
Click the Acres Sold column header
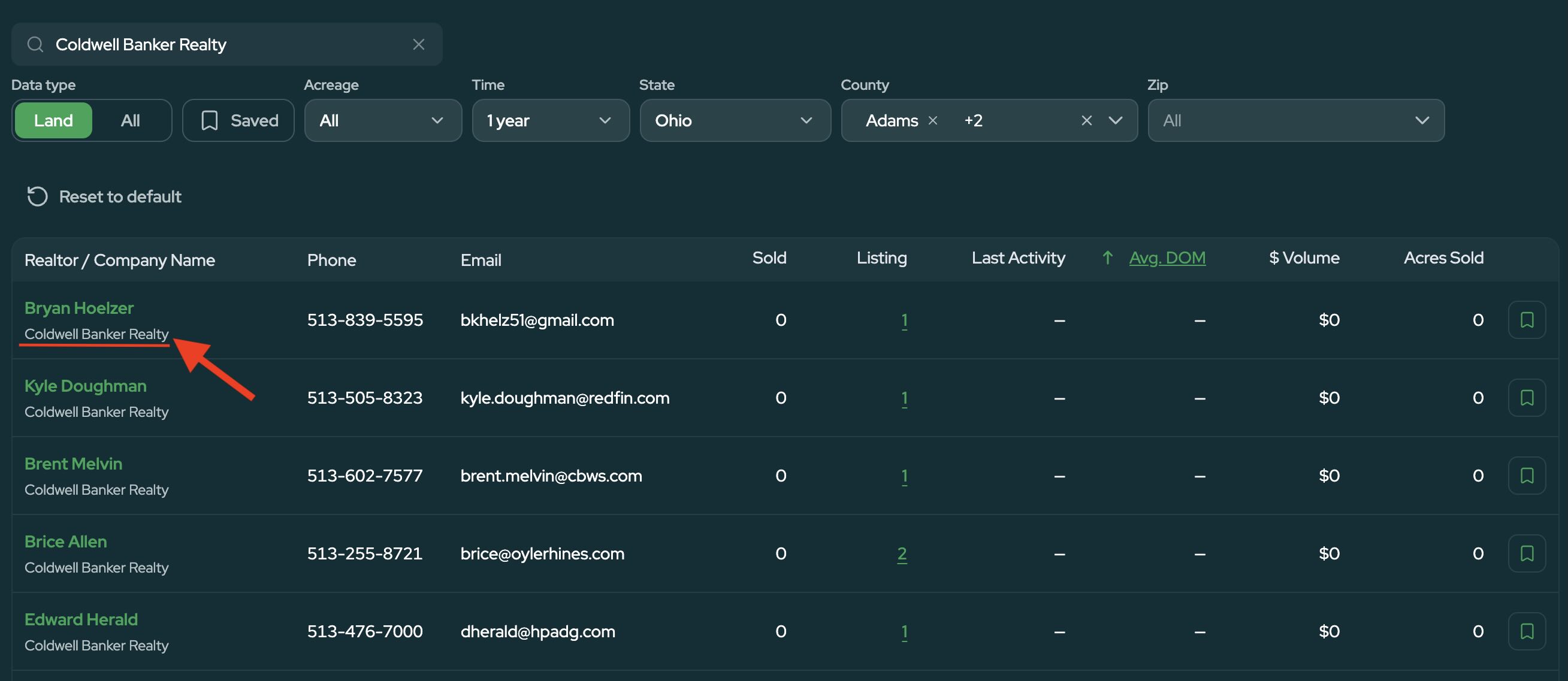coord(1443,258)
